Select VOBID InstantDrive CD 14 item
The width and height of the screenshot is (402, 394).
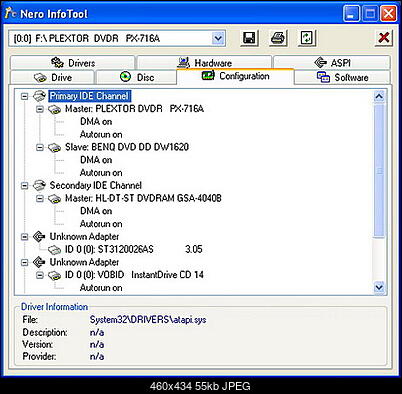134,275
